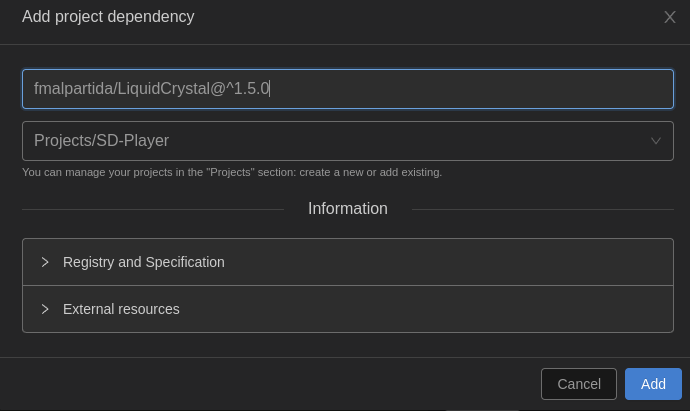Screen dimensions: 690x411
Task: Click empty area right of External resources
Action: 450,309
